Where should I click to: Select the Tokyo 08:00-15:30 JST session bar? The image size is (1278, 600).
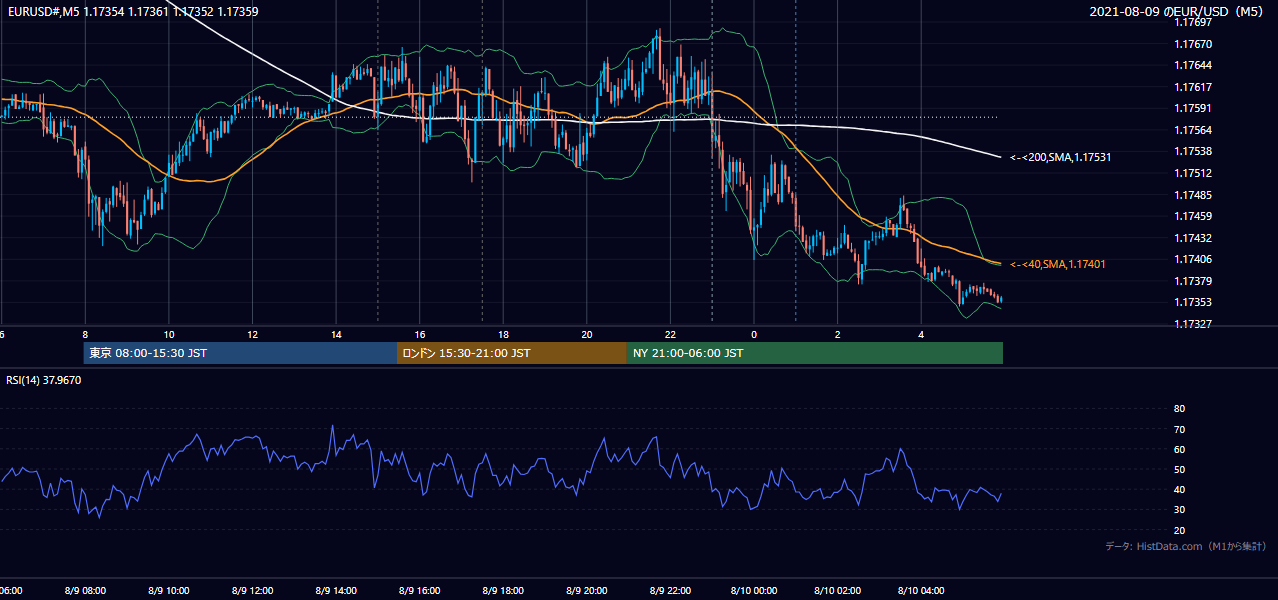pyautogui.click(x=240, y=353)
